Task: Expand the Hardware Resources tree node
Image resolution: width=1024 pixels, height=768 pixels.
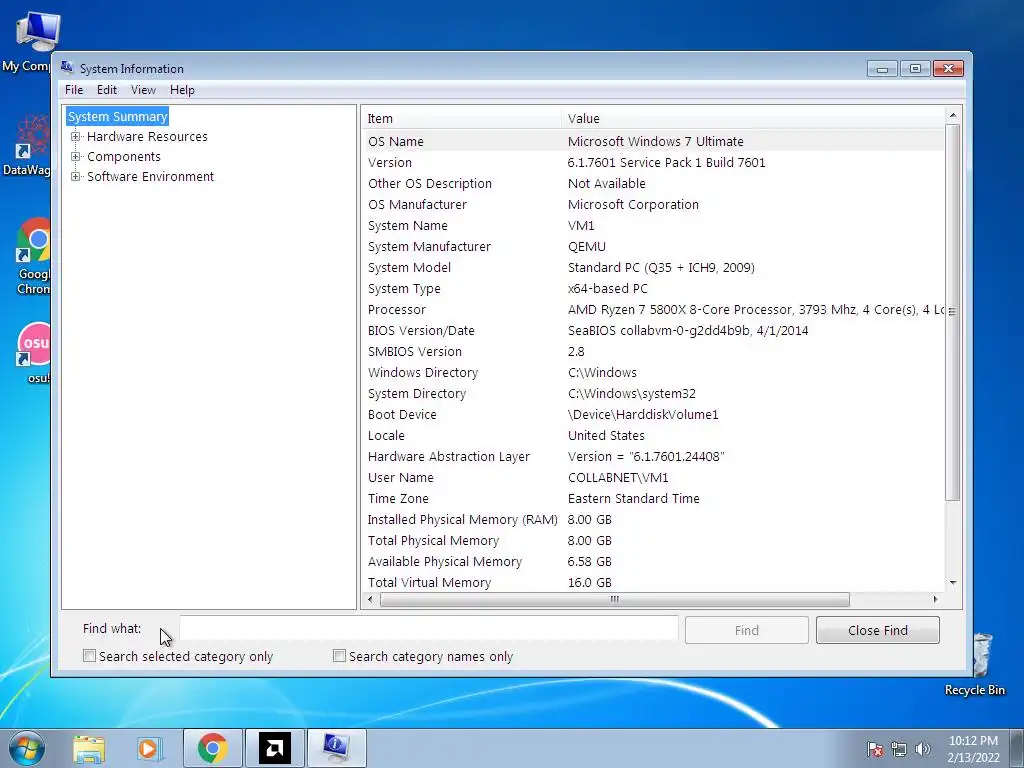Action: [x=75, y=136]
